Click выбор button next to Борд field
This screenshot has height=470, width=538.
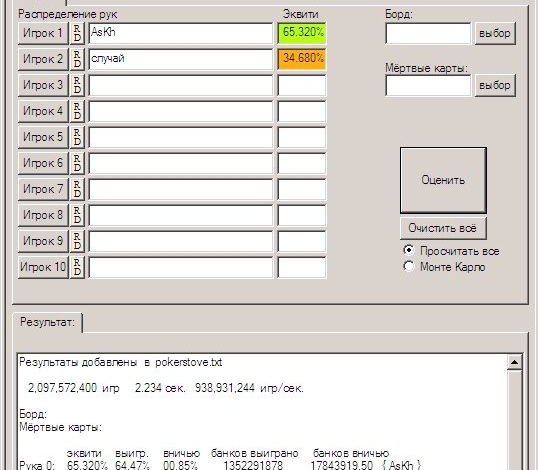tap(495, 33)
